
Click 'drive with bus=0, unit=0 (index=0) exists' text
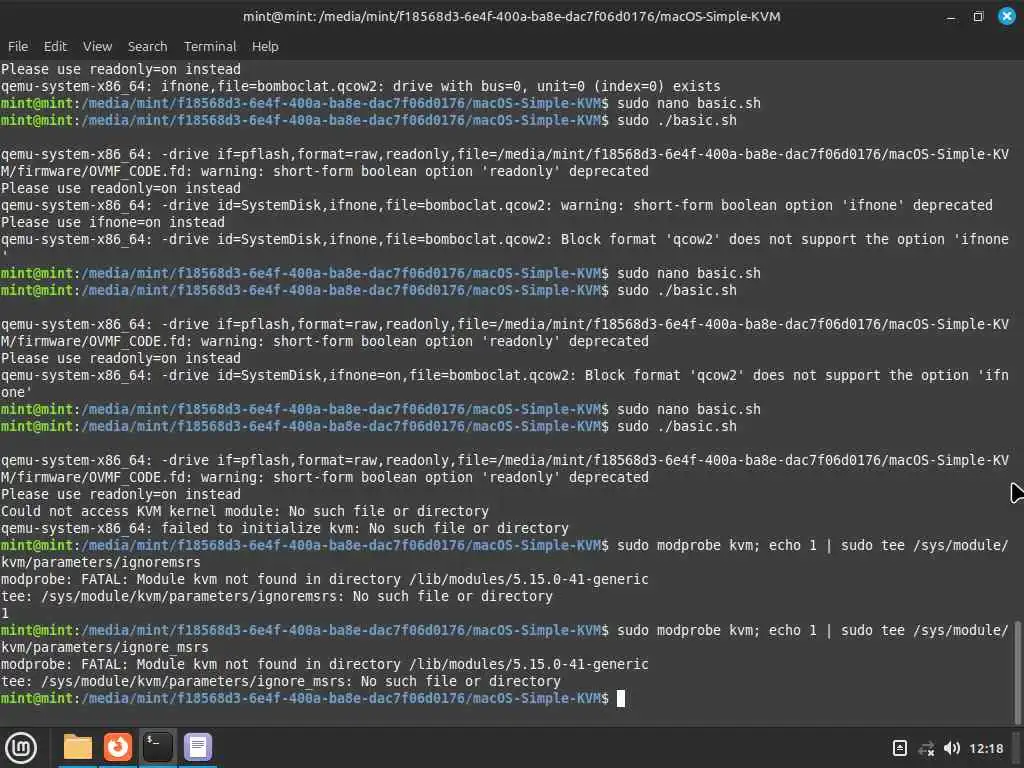click(557, 86)
